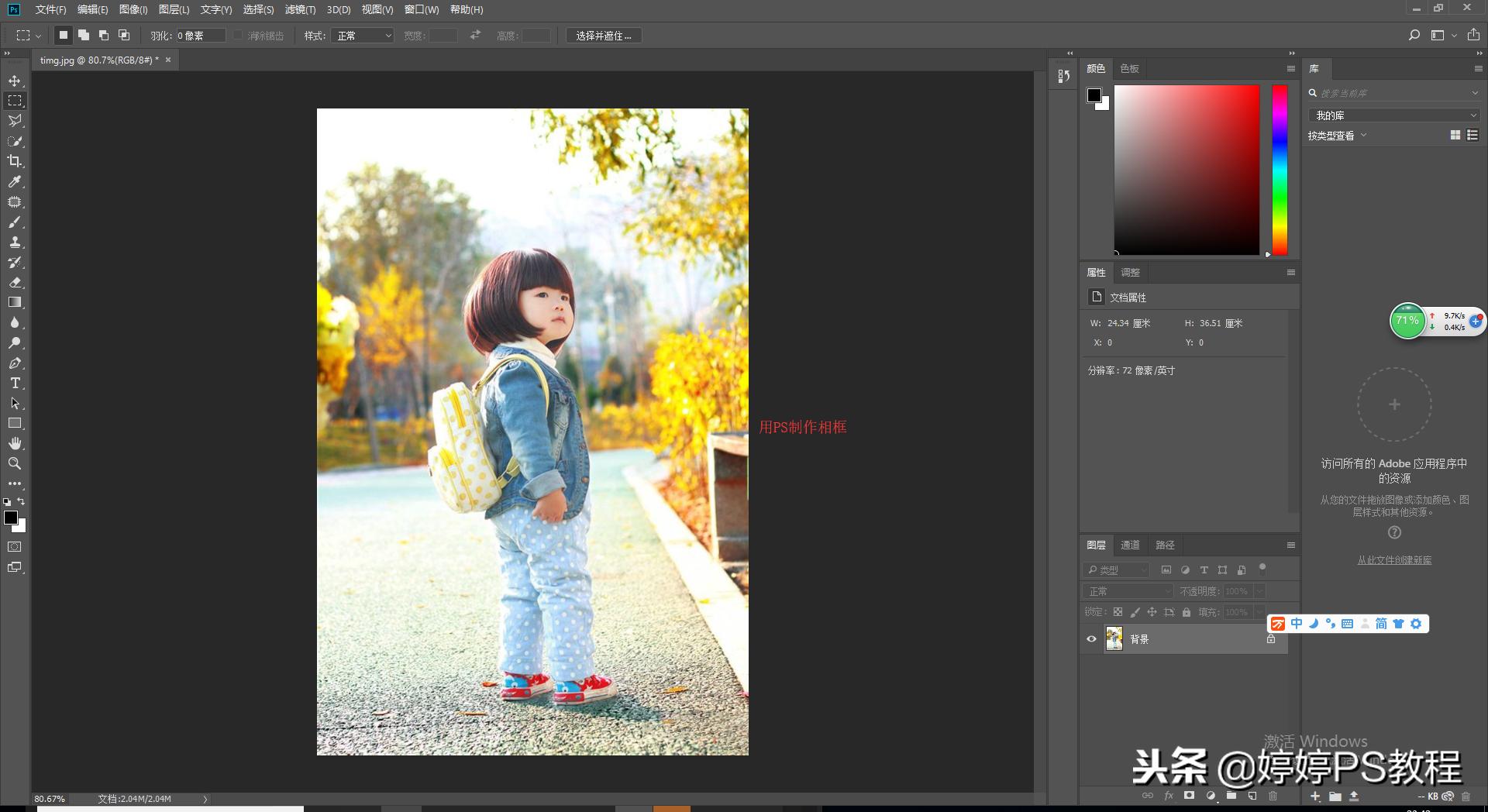Image resolution: width=1488 pixels, height=812 pixels.
Task: Select the Hand tool
Action: tap(15, 443)
